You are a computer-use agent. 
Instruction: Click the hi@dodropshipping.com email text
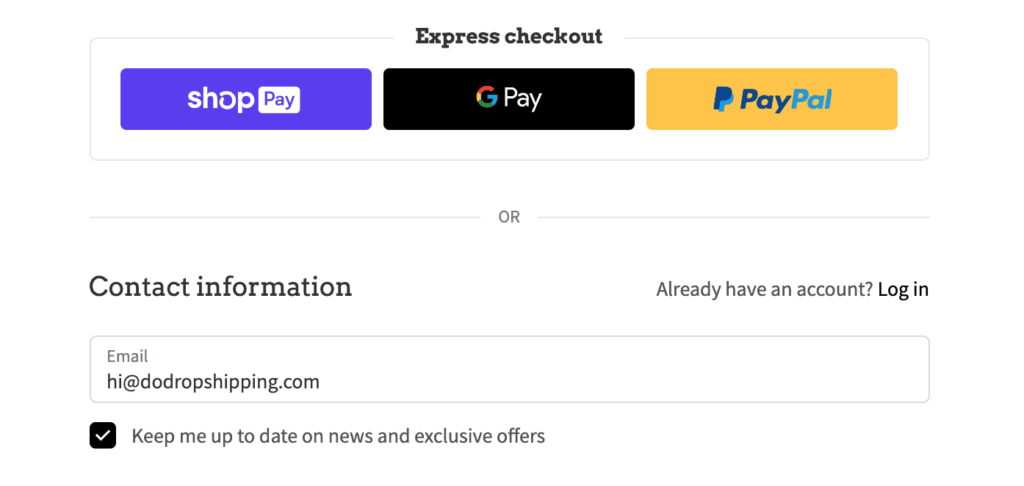(214, 381)
